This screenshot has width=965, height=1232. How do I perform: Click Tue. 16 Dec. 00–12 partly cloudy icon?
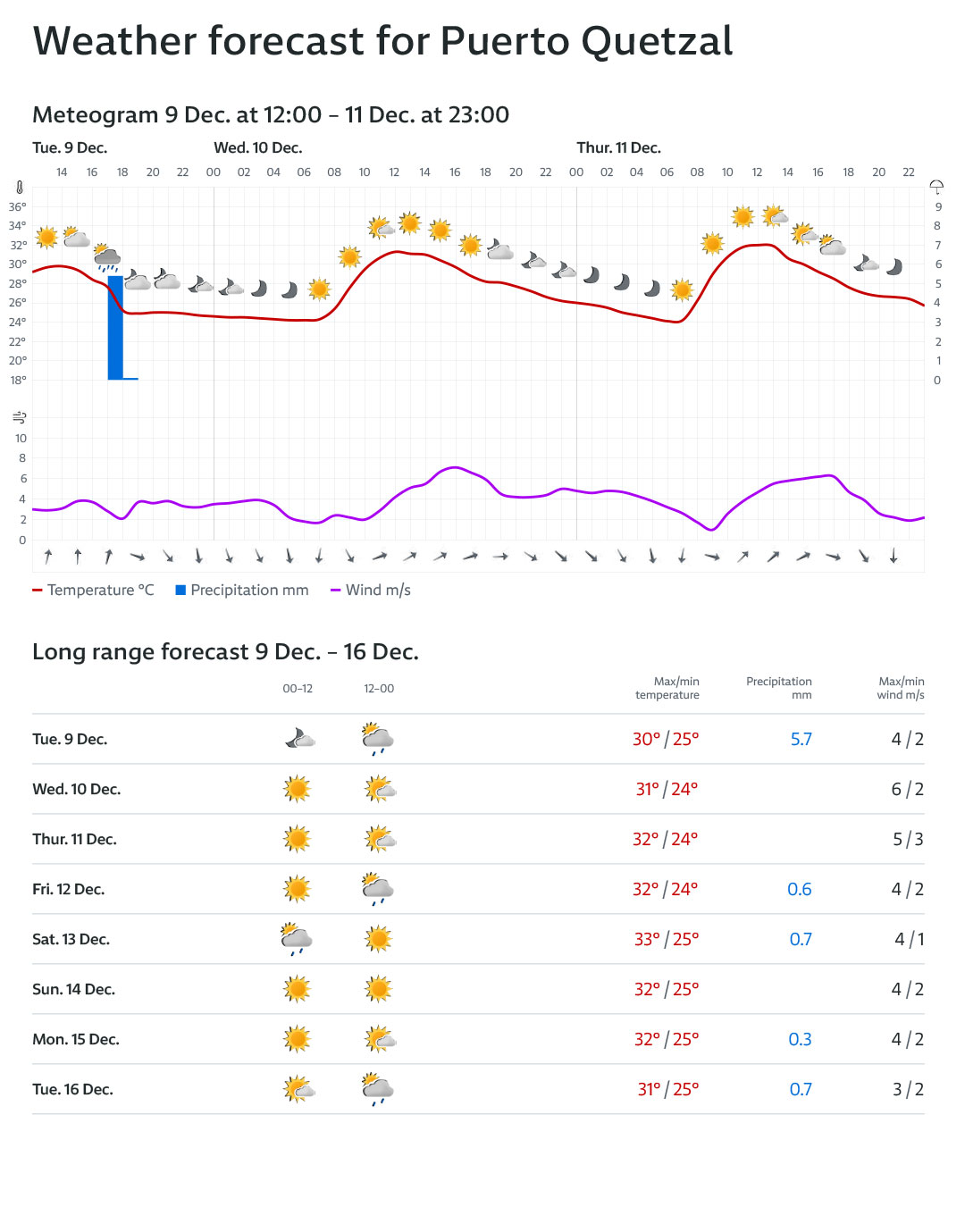[298, 1089]
